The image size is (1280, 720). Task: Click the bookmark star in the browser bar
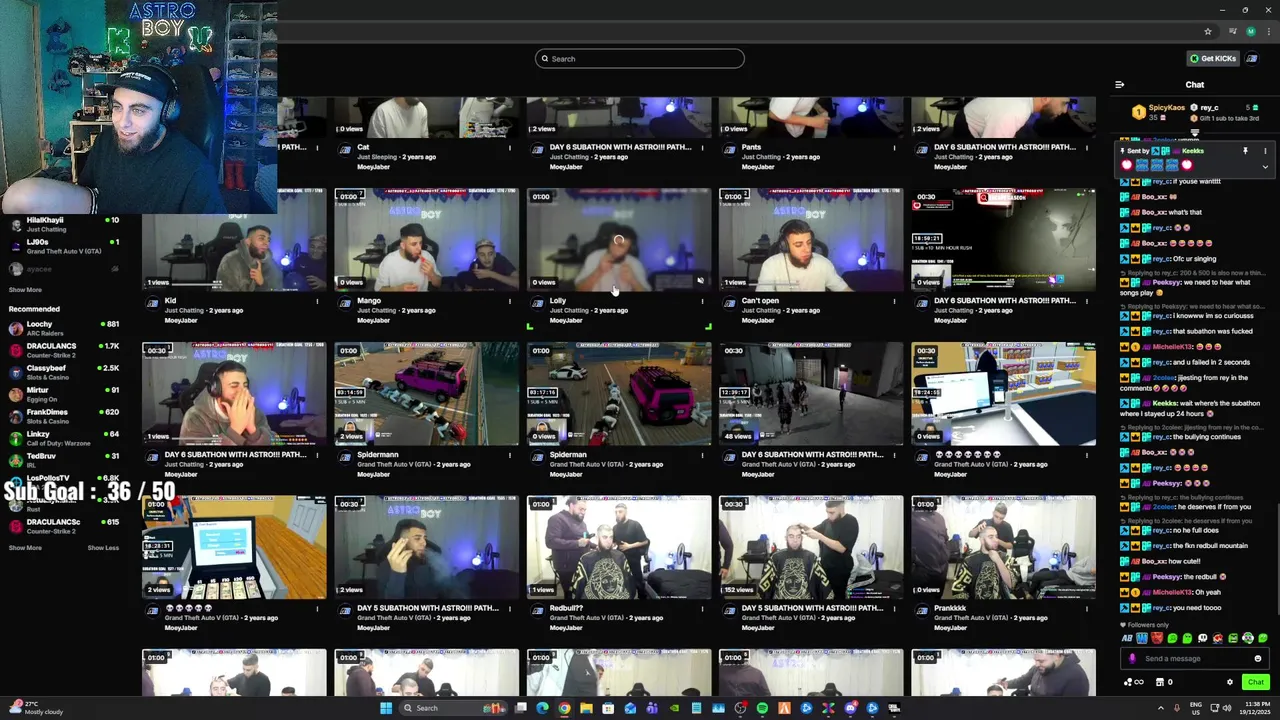tap(1208, 31)
